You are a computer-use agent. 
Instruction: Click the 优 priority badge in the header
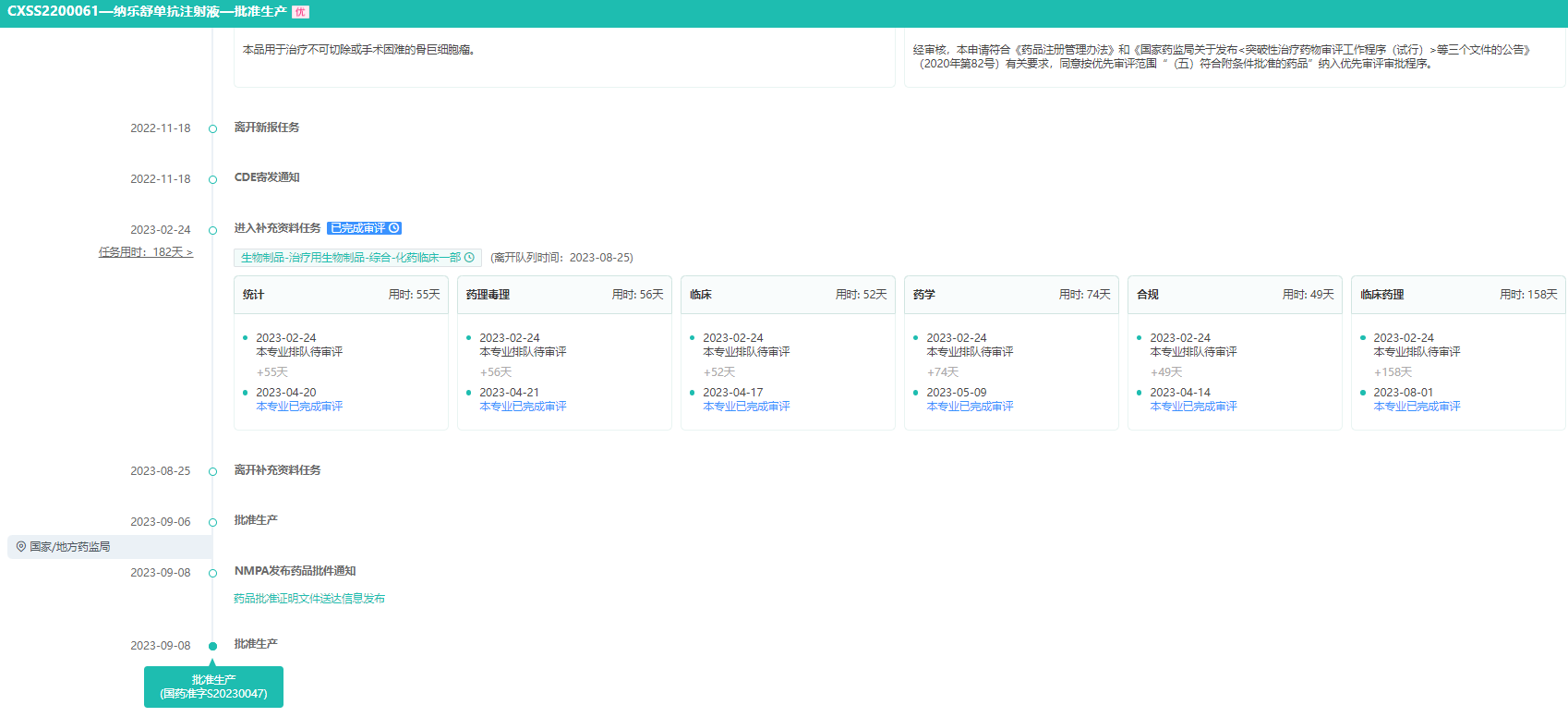click(300, 12)
